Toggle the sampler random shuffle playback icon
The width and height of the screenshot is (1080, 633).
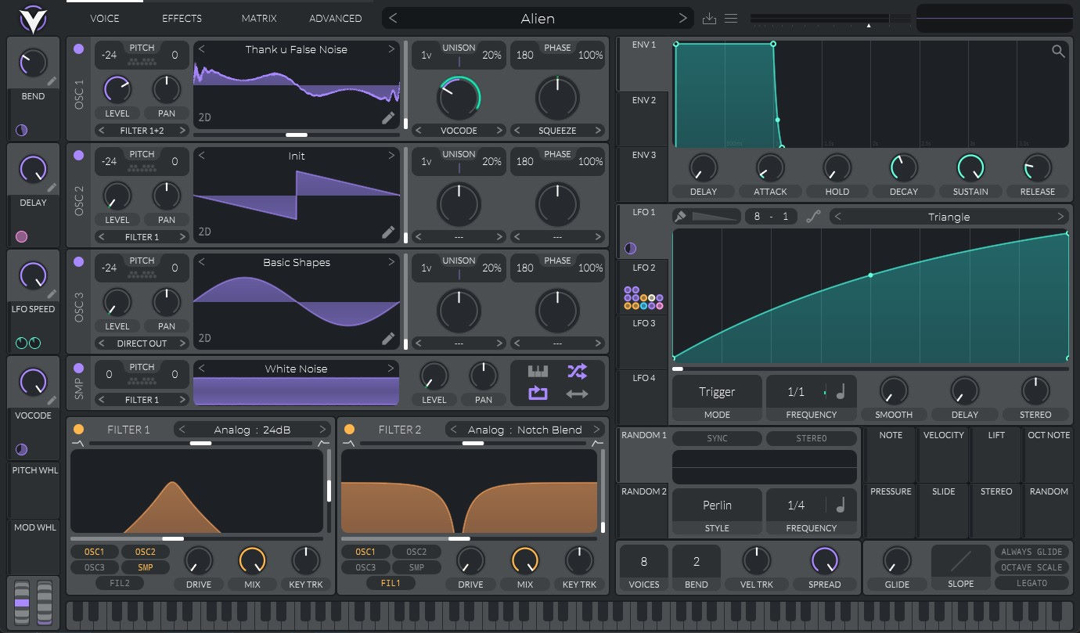click(577, 371)
